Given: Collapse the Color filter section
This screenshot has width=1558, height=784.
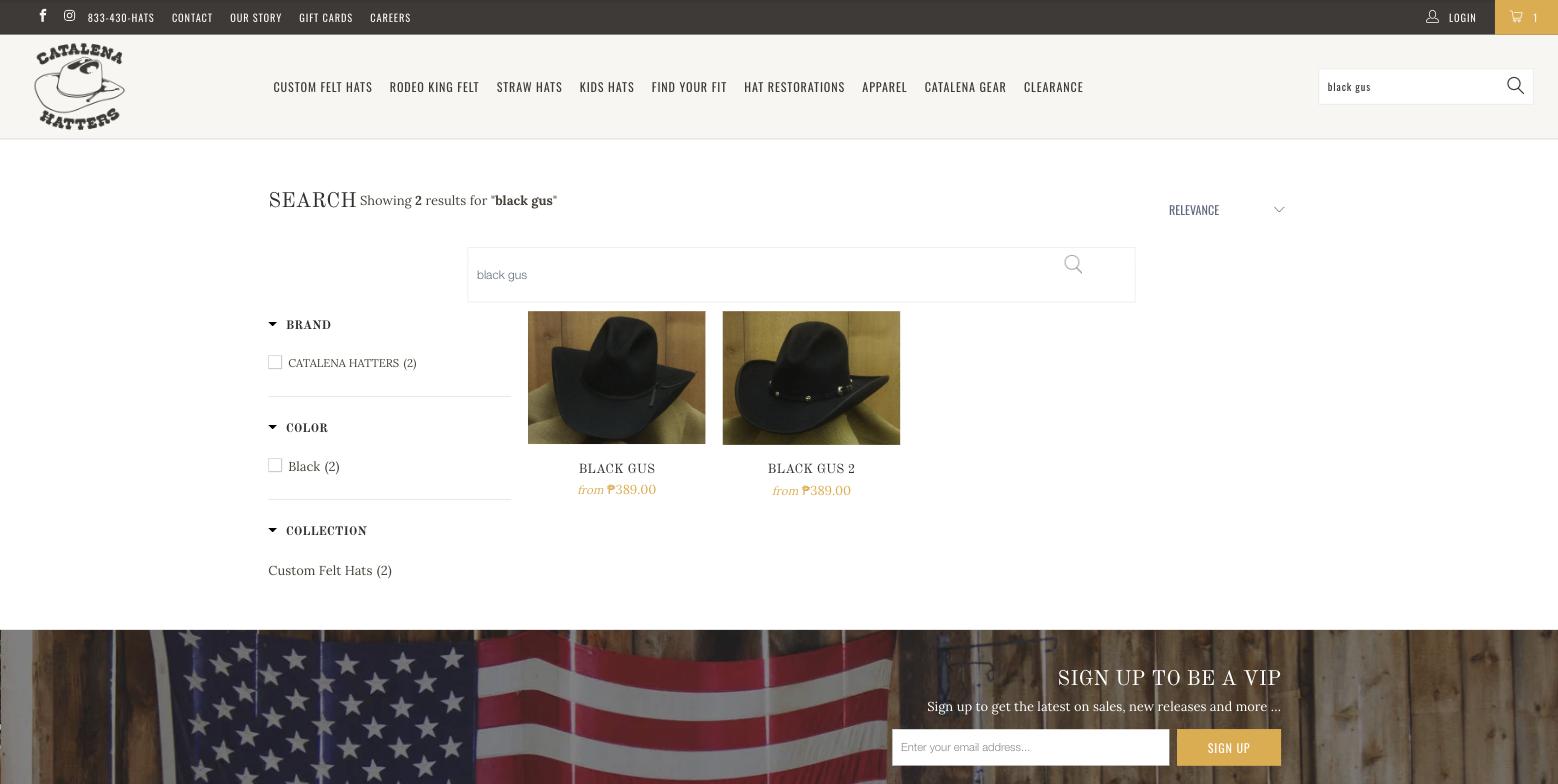Looking at the screenshot, I should (298, 428).
